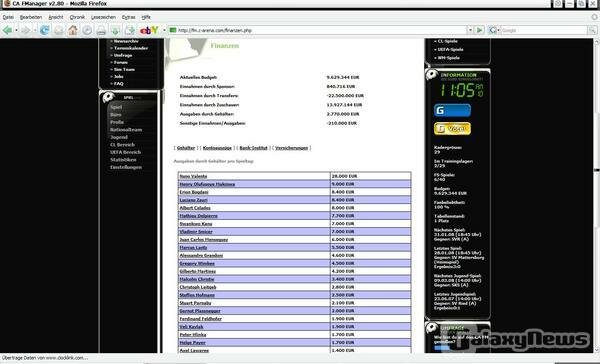Open the toolbar dropdown arrow after eBay
The image size is (600, 364).
pos(164,30)
